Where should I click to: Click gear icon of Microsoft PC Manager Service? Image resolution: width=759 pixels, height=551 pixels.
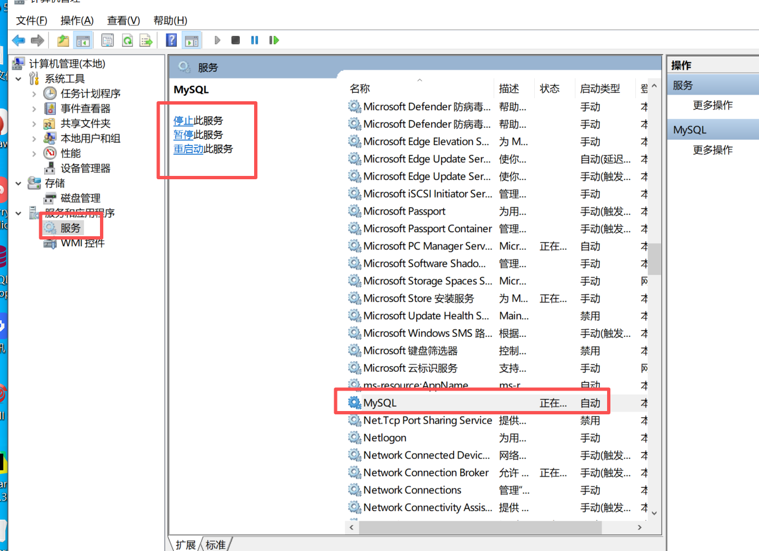(355, 246)
